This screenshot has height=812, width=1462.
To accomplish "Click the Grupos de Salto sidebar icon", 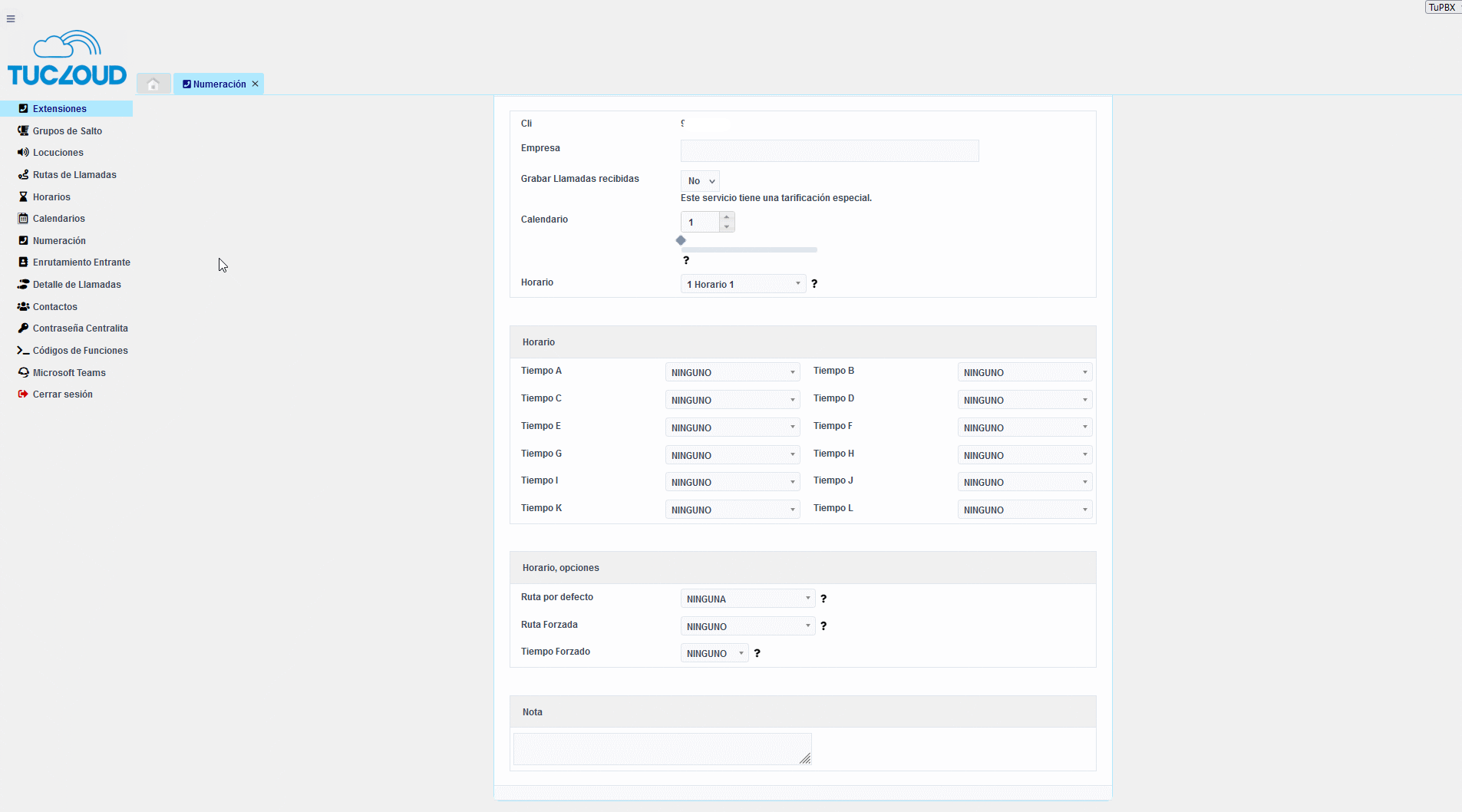I will (x=23, y=131).
